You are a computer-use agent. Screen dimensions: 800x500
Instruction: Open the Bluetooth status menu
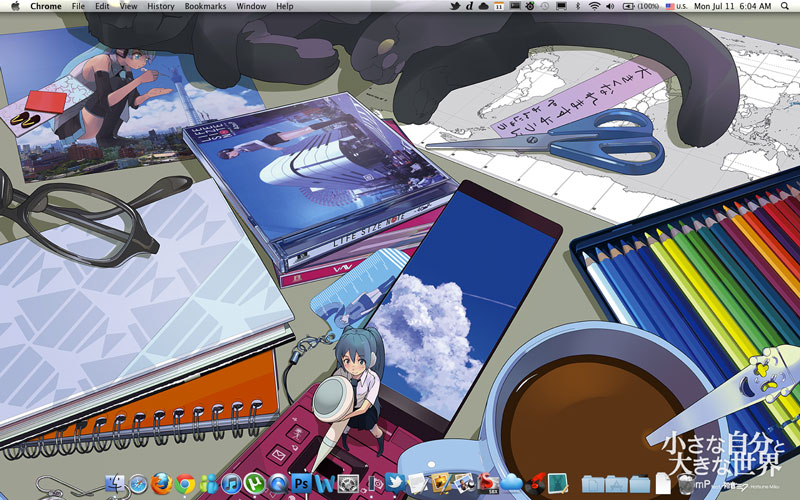(578, 6)
